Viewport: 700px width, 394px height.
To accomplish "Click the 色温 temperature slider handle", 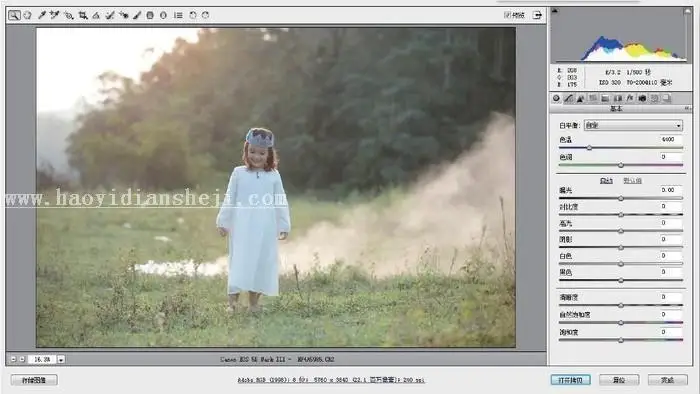I will (x=589, y=148).
